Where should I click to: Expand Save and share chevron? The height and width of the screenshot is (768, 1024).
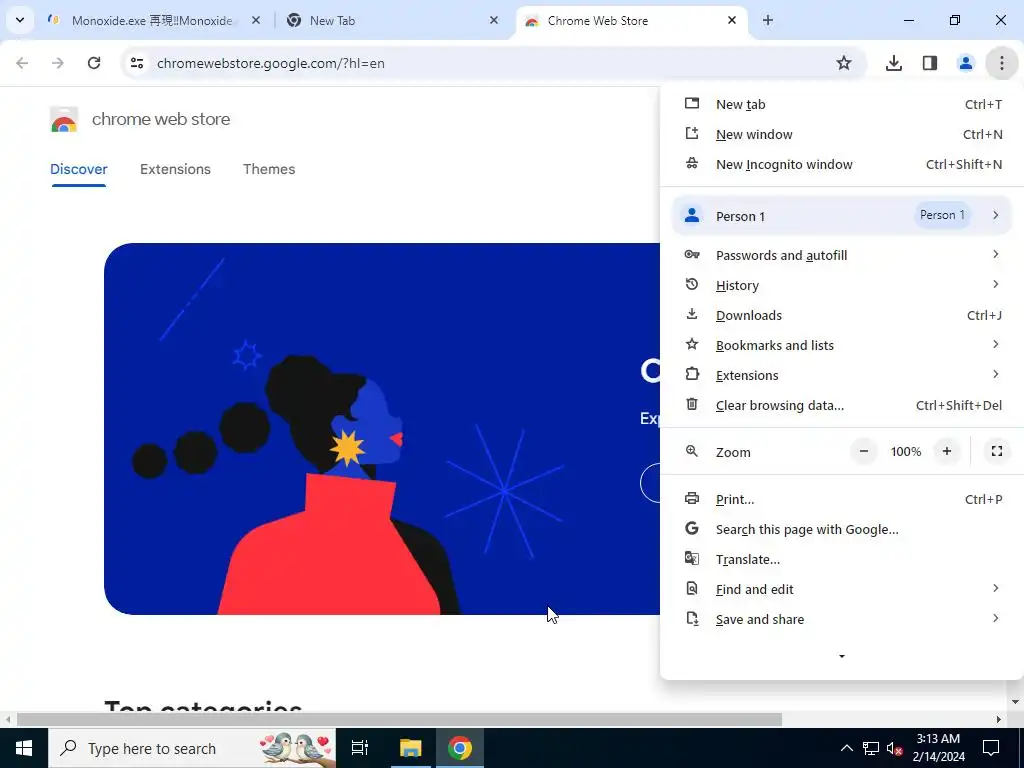(x=995, y=618)
